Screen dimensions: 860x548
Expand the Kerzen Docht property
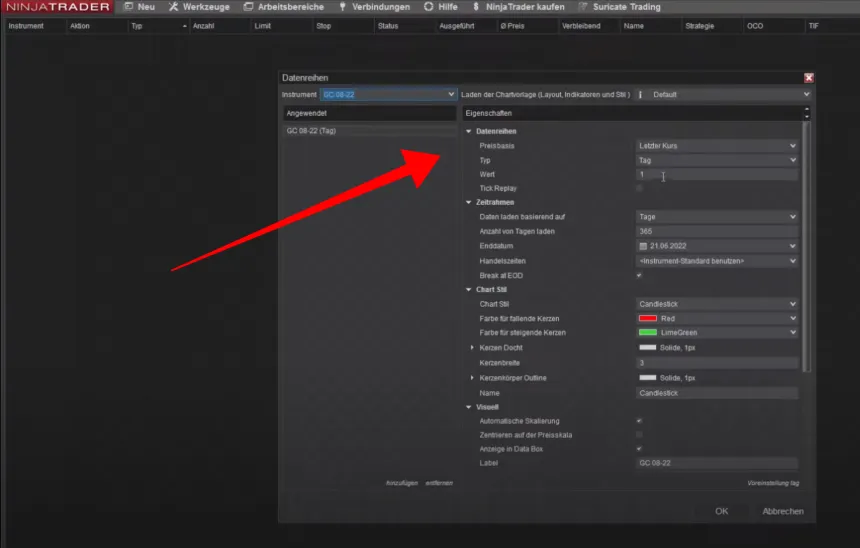(472, 347)
